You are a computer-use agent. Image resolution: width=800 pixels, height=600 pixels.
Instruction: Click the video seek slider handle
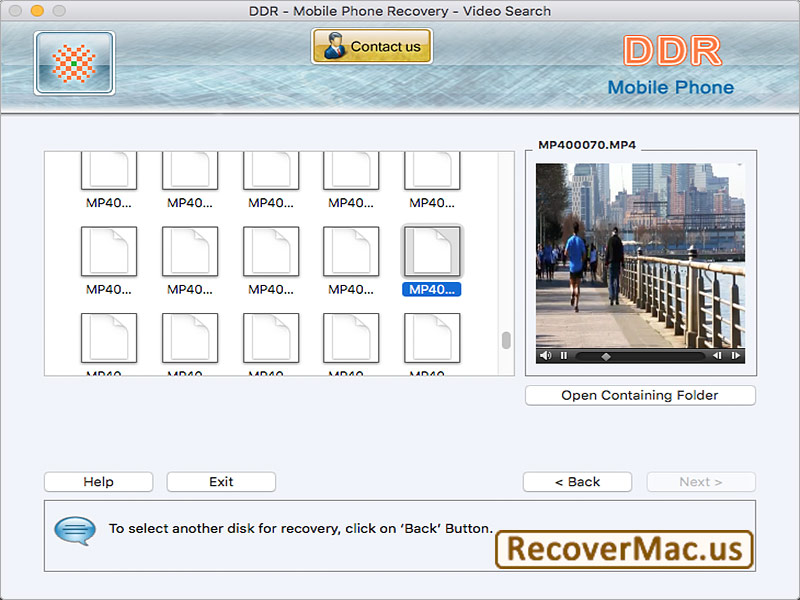(606, 356)
